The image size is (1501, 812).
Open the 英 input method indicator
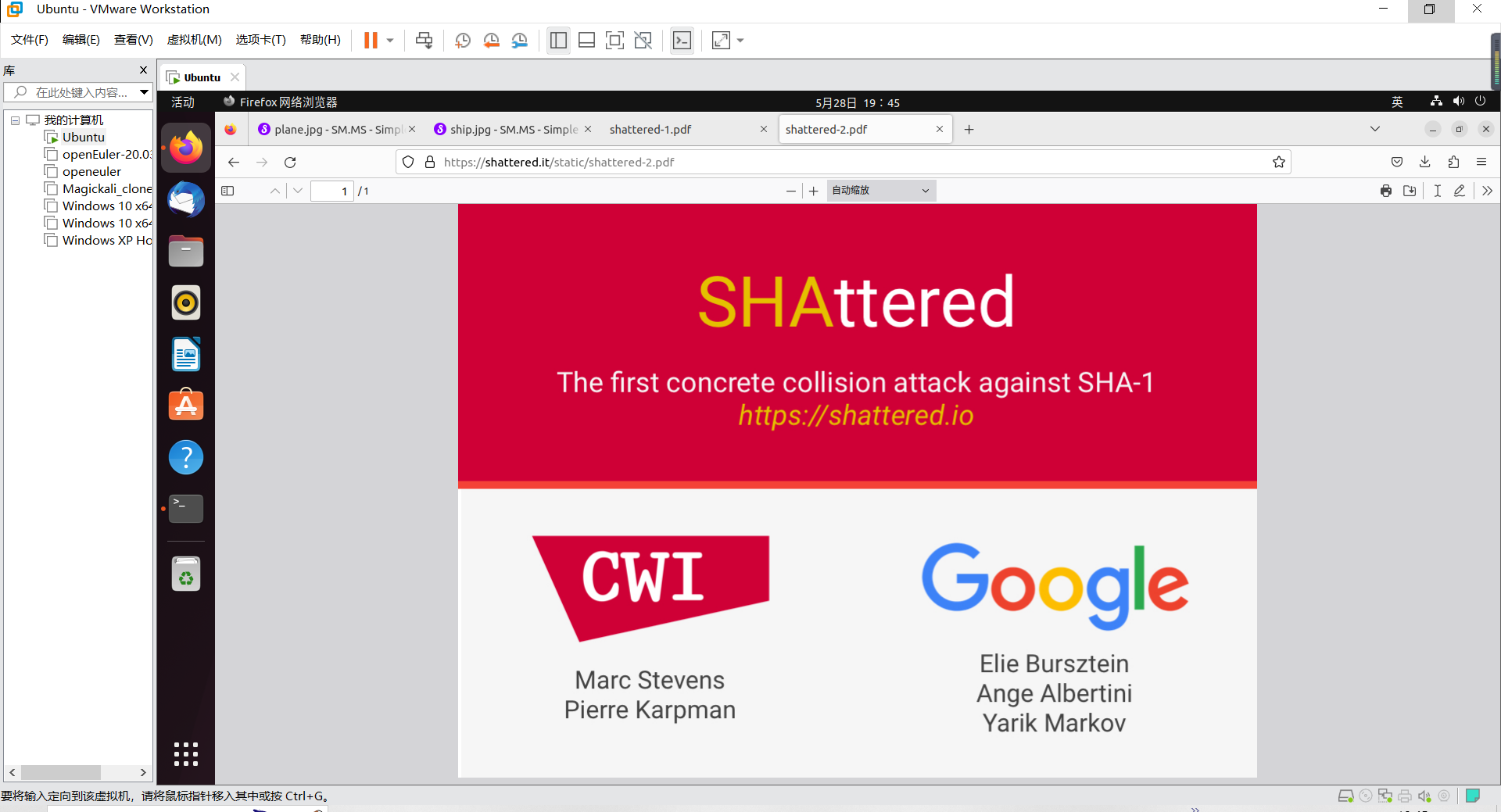[x=1397, y=102]
